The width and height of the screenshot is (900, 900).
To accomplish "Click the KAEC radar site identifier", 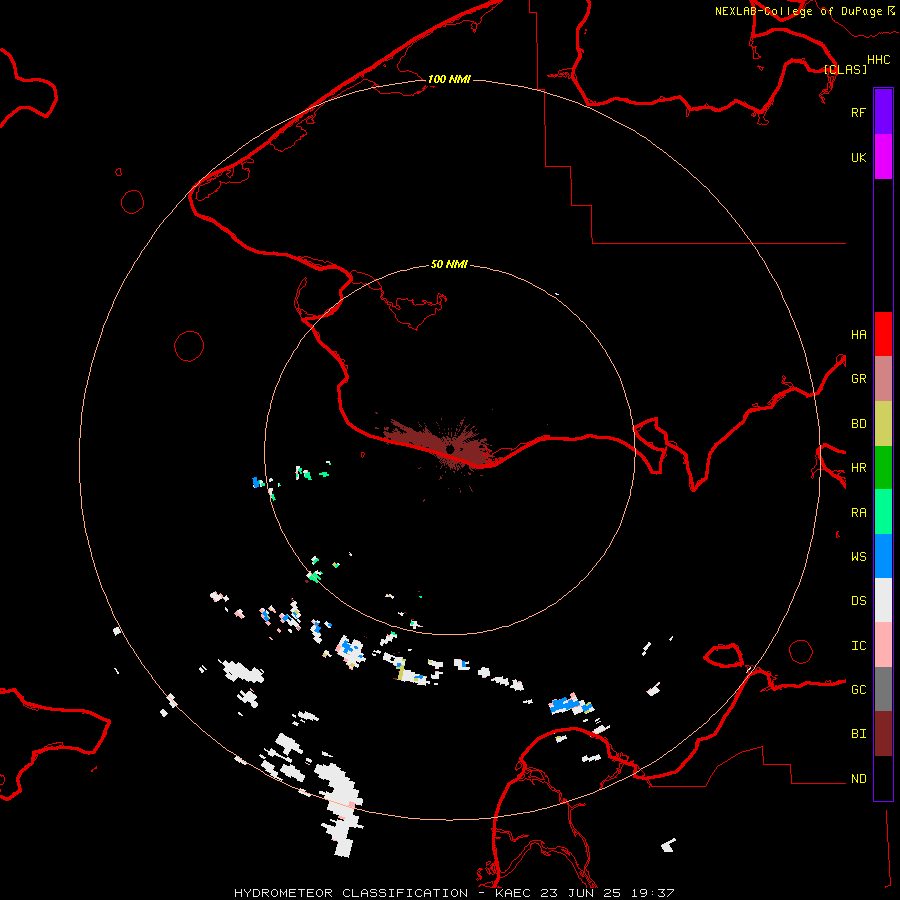I will [513, 893].
